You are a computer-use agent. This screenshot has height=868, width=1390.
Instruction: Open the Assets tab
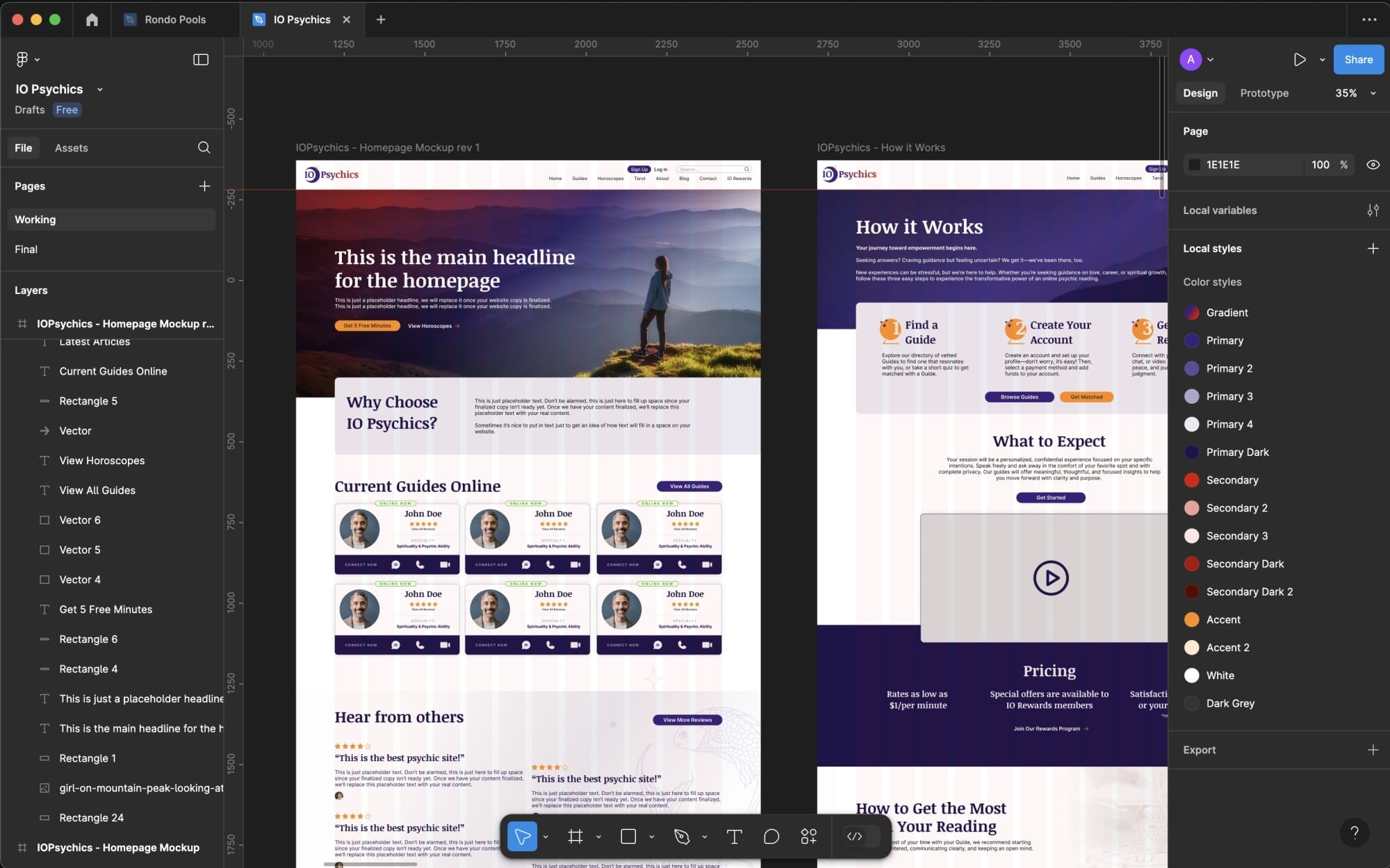click(x=72, y=147)
